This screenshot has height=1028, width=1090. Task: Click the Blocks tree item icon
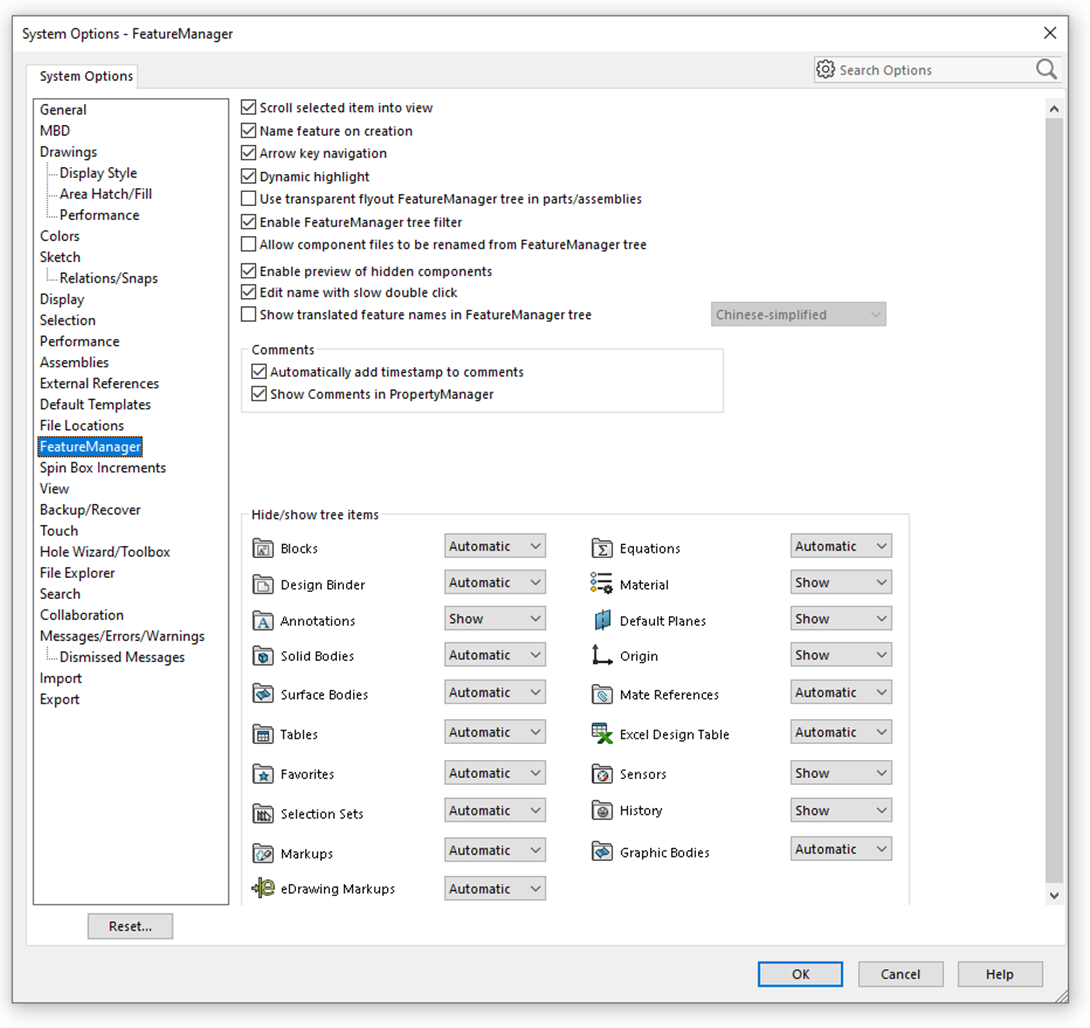[263, 548]
